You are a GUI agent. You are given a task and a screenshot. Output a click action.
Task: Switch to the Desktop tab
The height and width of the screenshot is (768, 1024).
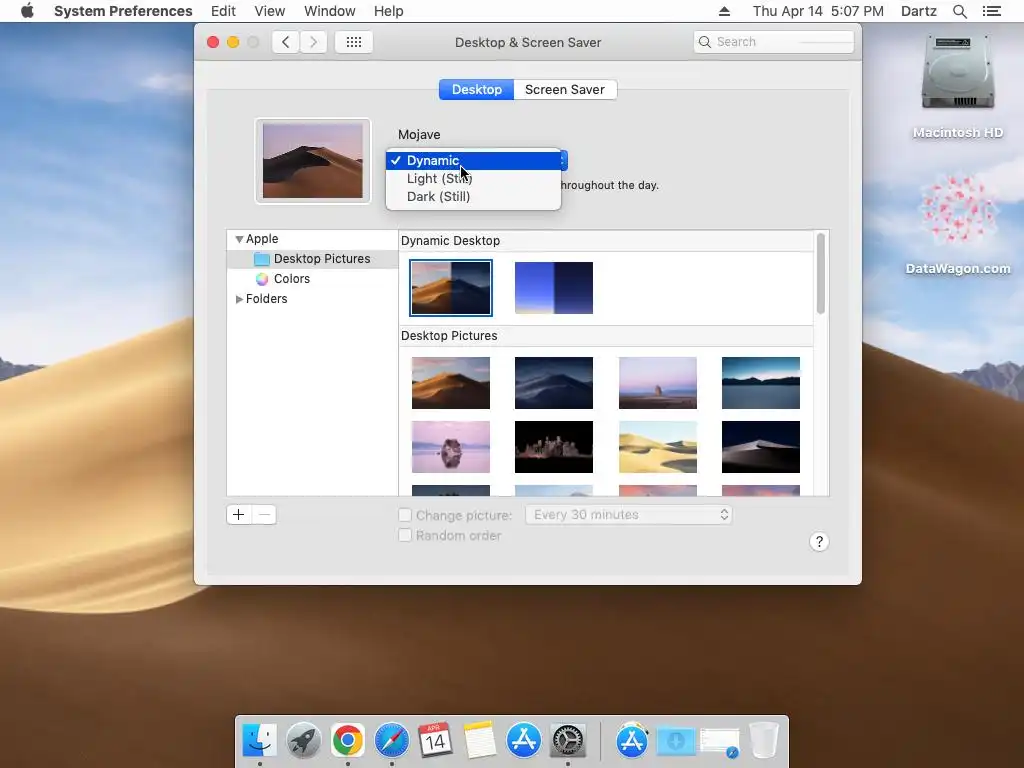click(x=477, y=89)
